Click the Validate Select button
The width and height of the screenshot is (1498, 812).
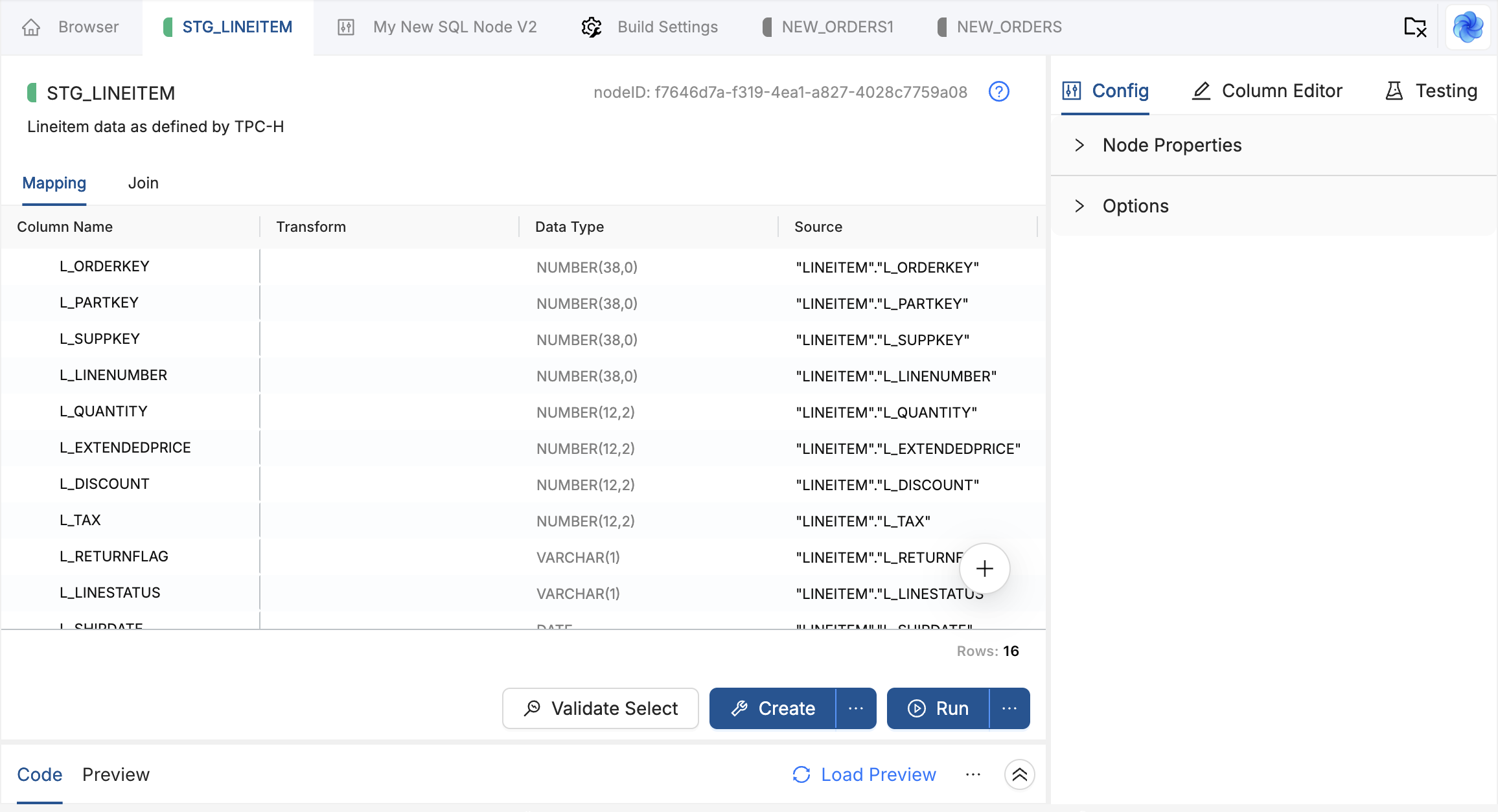[600, 708]
